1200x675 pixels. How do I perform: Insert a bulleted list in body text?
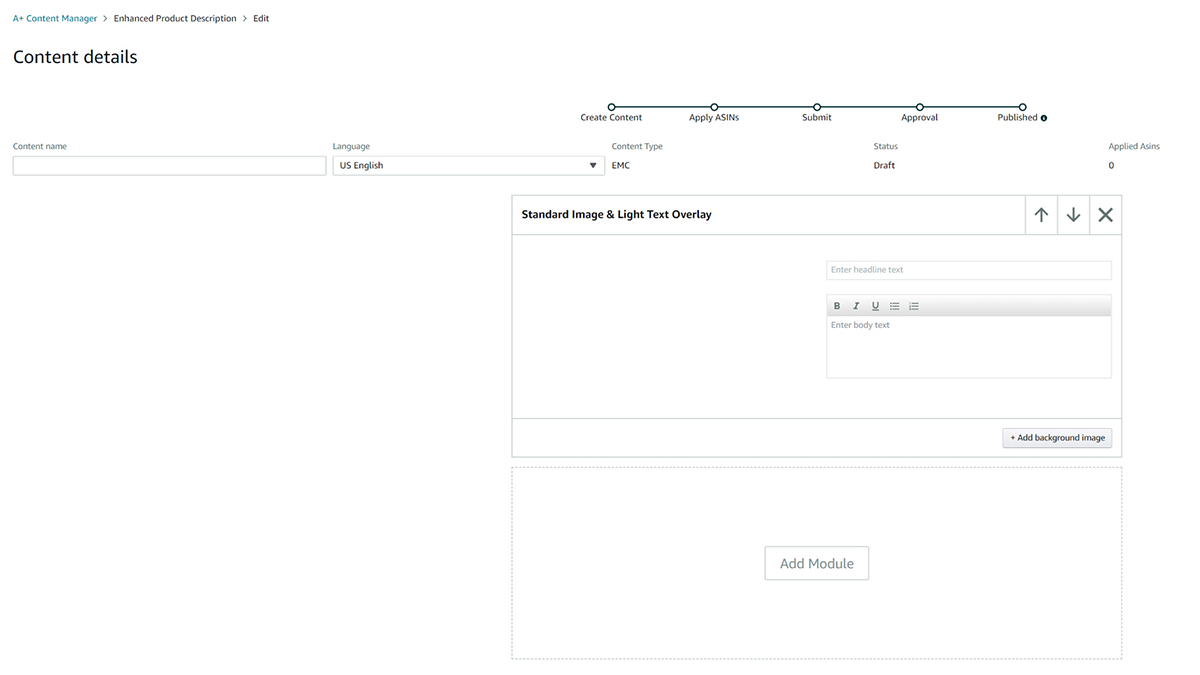click(895, 306)
